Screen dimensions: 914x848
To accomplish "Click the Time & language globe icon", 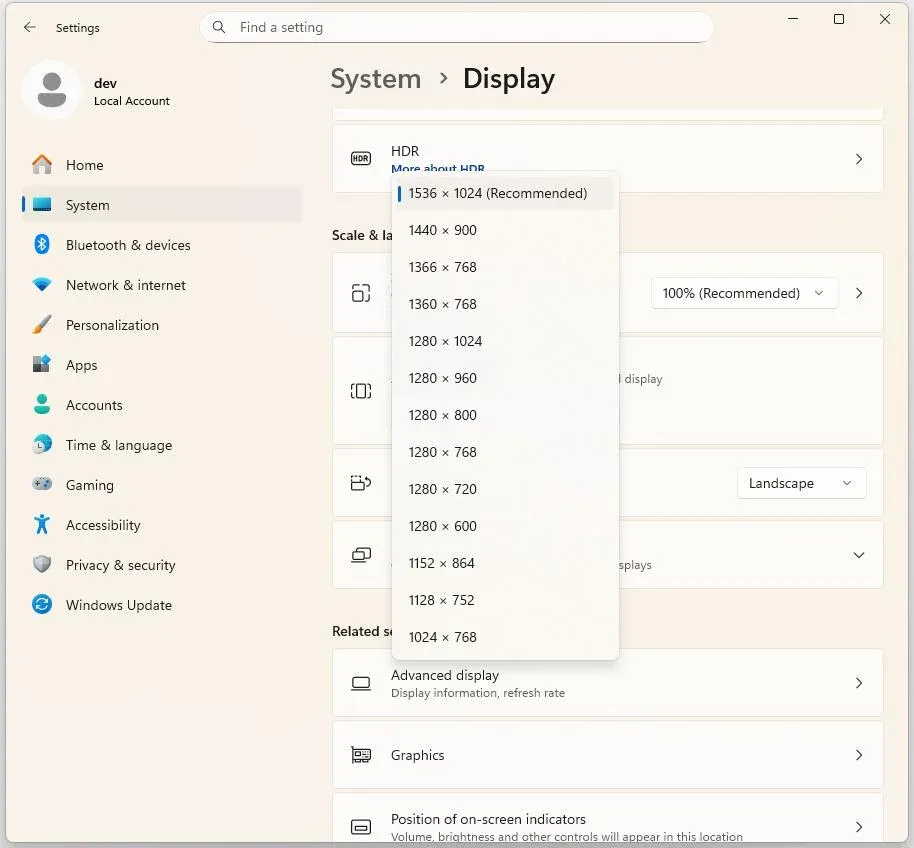I will tap(42, 445).
